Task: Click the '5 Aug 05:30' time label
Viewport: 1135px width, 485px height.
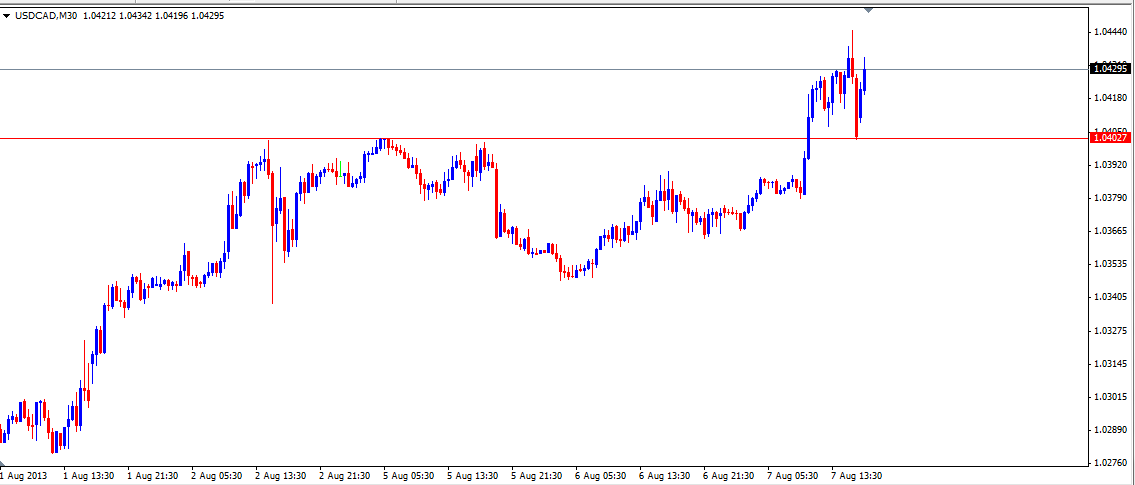Action: click(x=407, y=475)
